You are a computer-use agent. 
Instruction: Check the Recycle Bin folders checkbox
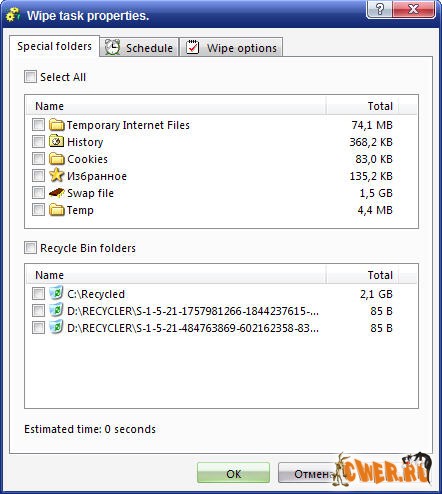click(x=30, y=248)
